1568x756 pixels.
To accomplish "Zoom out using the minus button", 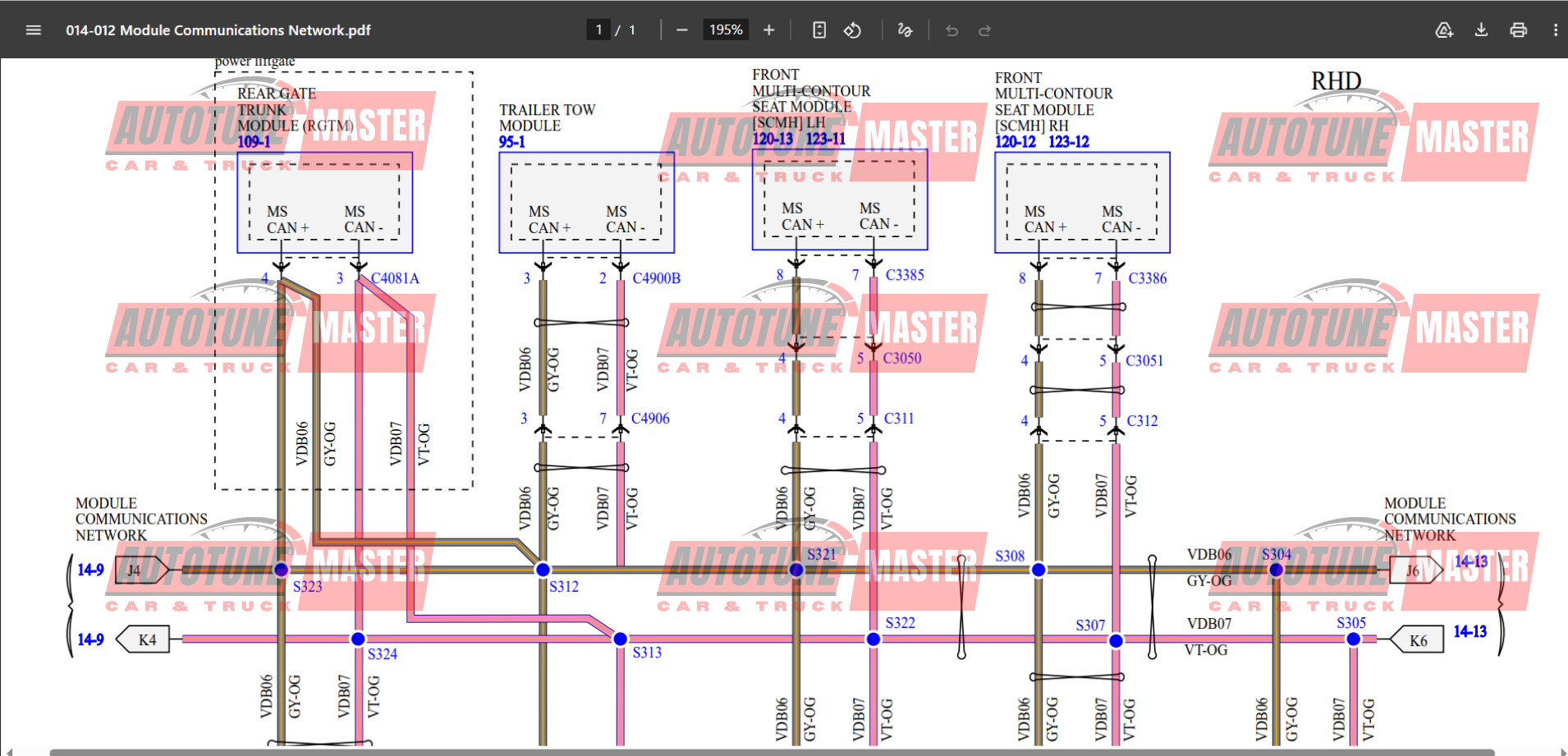I will pyautogui.click(x=681, y=30).
